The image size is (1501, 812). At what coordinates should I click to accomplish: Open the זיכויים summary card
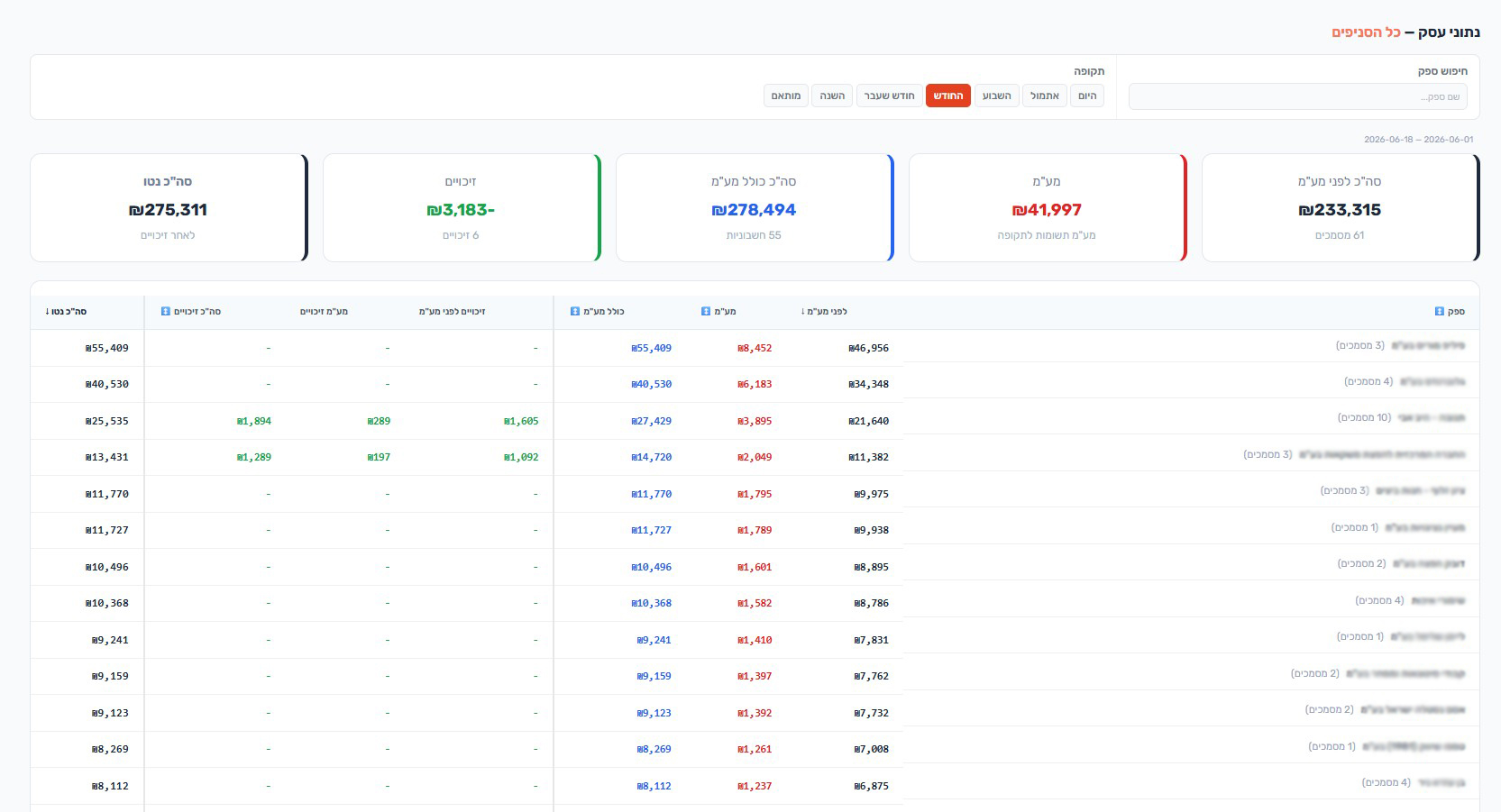[462, 208]
